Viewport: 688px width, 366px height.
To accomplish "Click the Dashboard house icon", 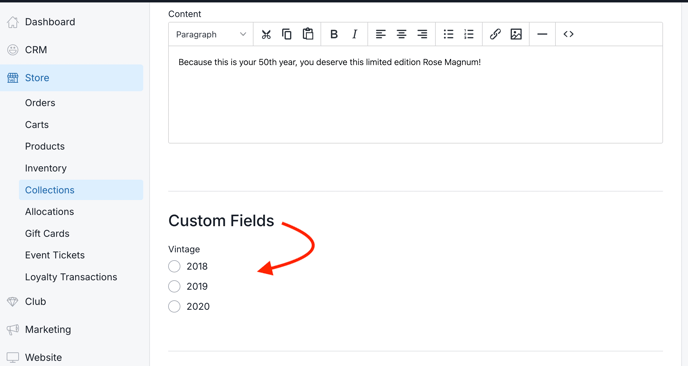I will [x=13, y=22].
